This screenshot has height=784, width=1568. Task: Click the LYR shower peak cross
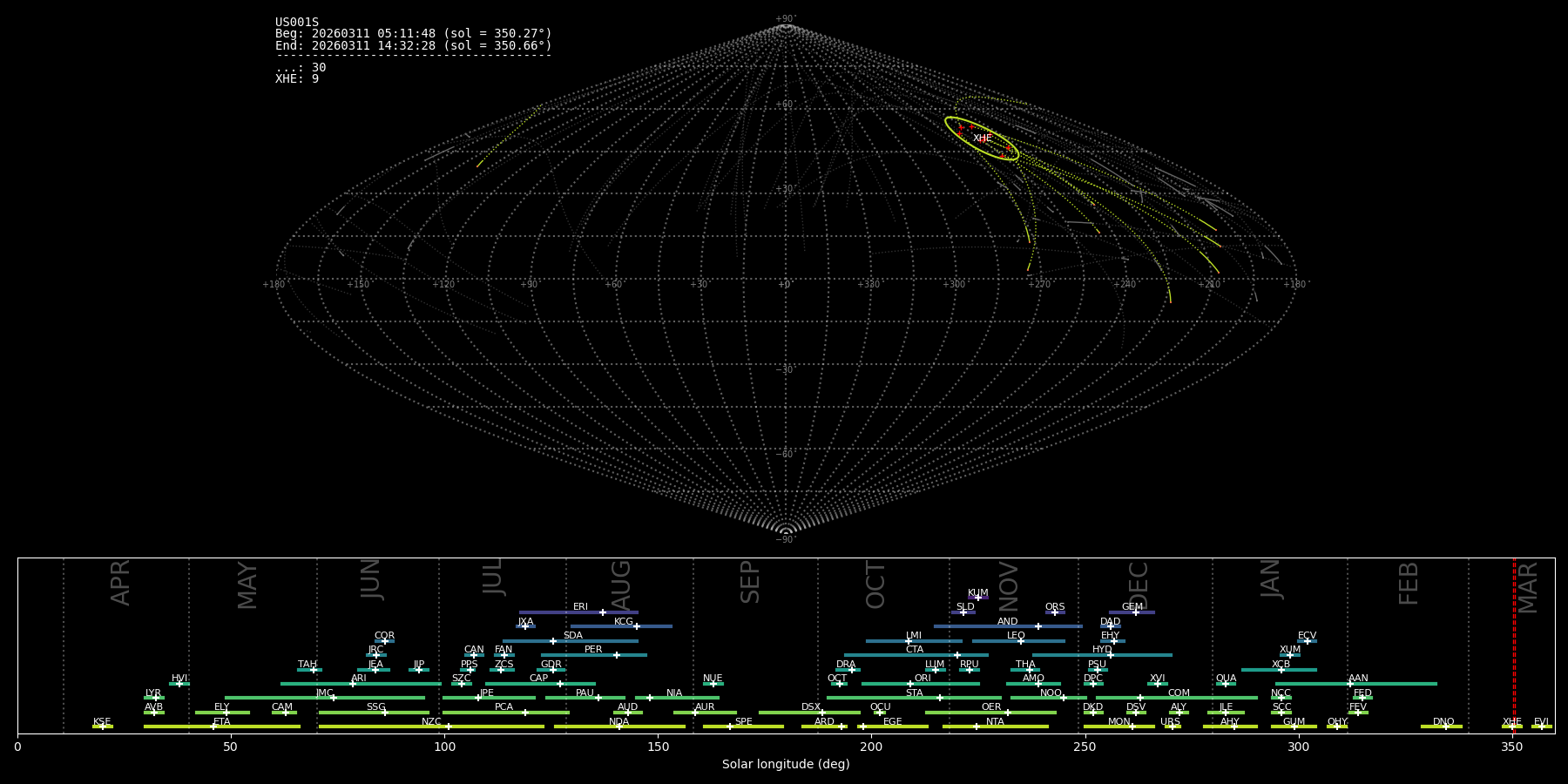[x=156, y=698]
